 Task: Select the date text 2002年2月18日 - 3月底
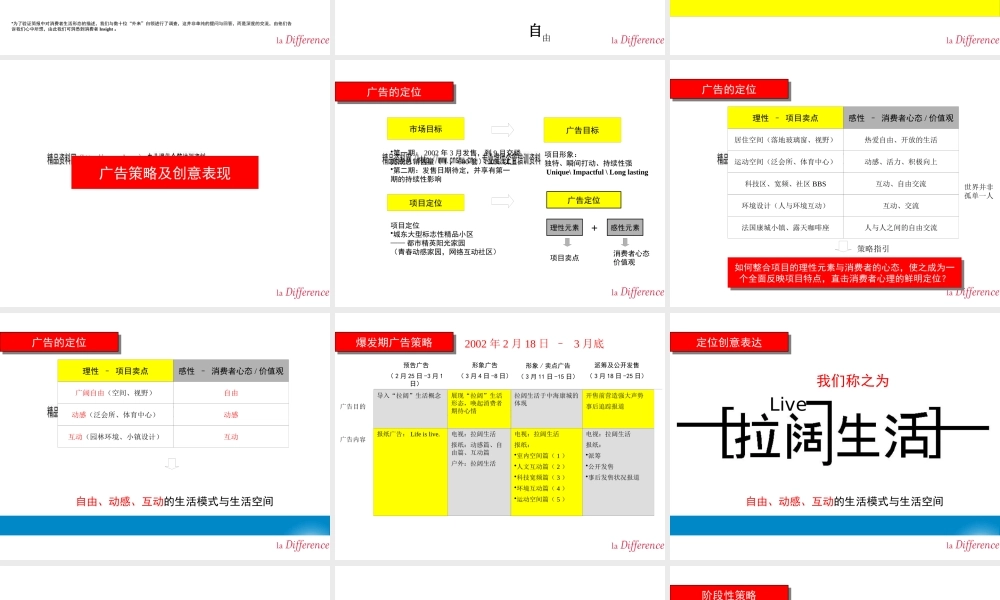(x=534, y=344)
